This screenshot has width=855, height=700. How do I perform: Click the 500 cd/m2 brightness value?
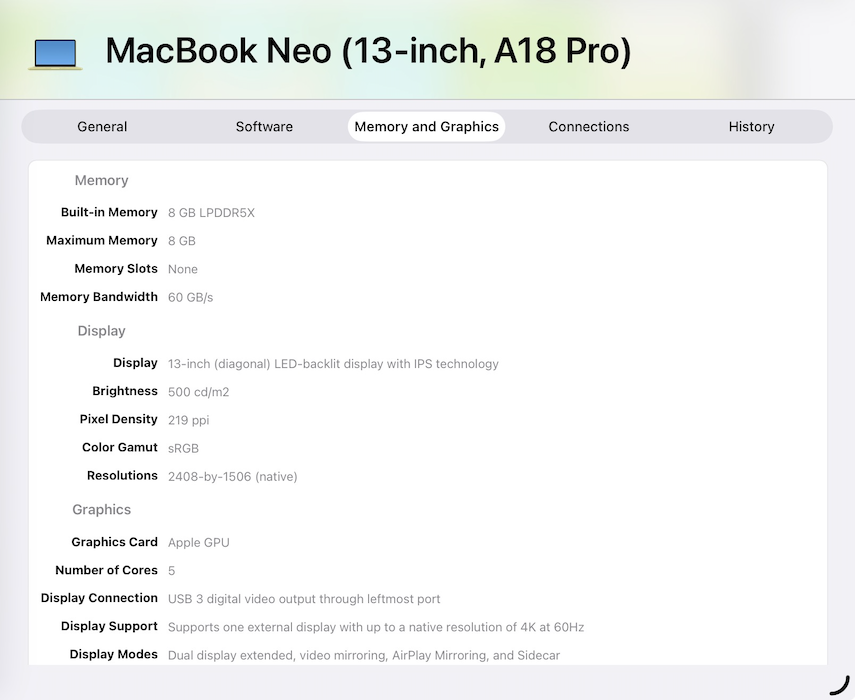coord(198,392)
